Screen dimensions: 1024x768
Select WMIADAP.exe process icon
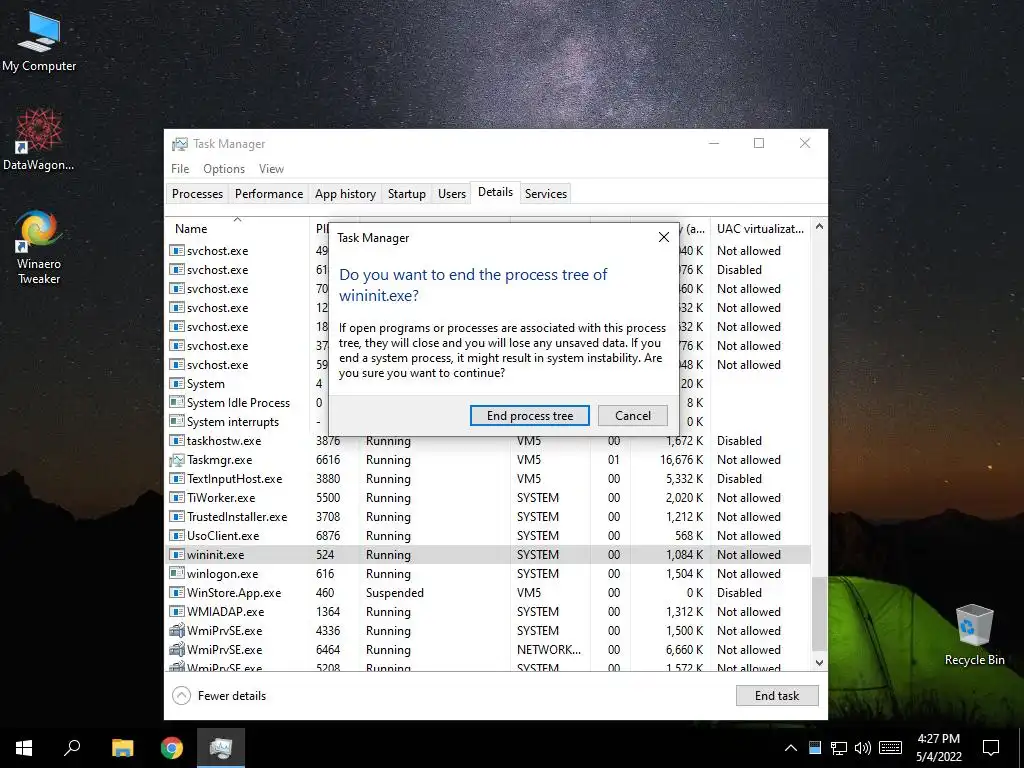tap(176, 612)
